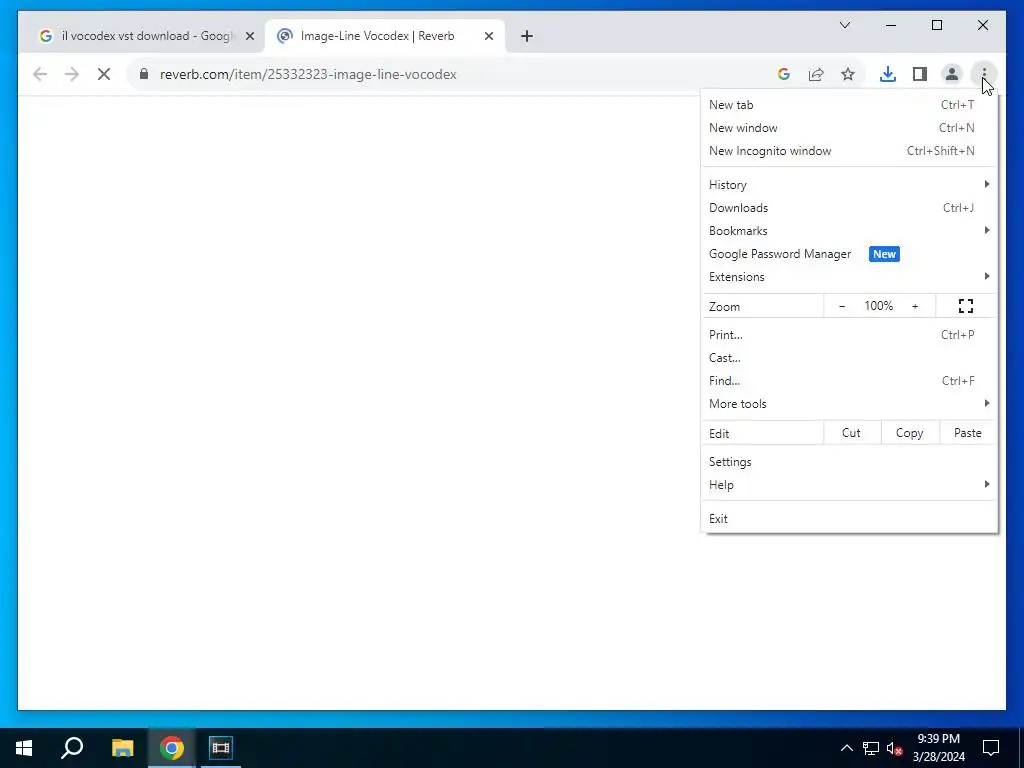Close the Image-Line Vocodex Reverb tab
The width and height of the screenshot is (1024, 768).
coord(488,36)
